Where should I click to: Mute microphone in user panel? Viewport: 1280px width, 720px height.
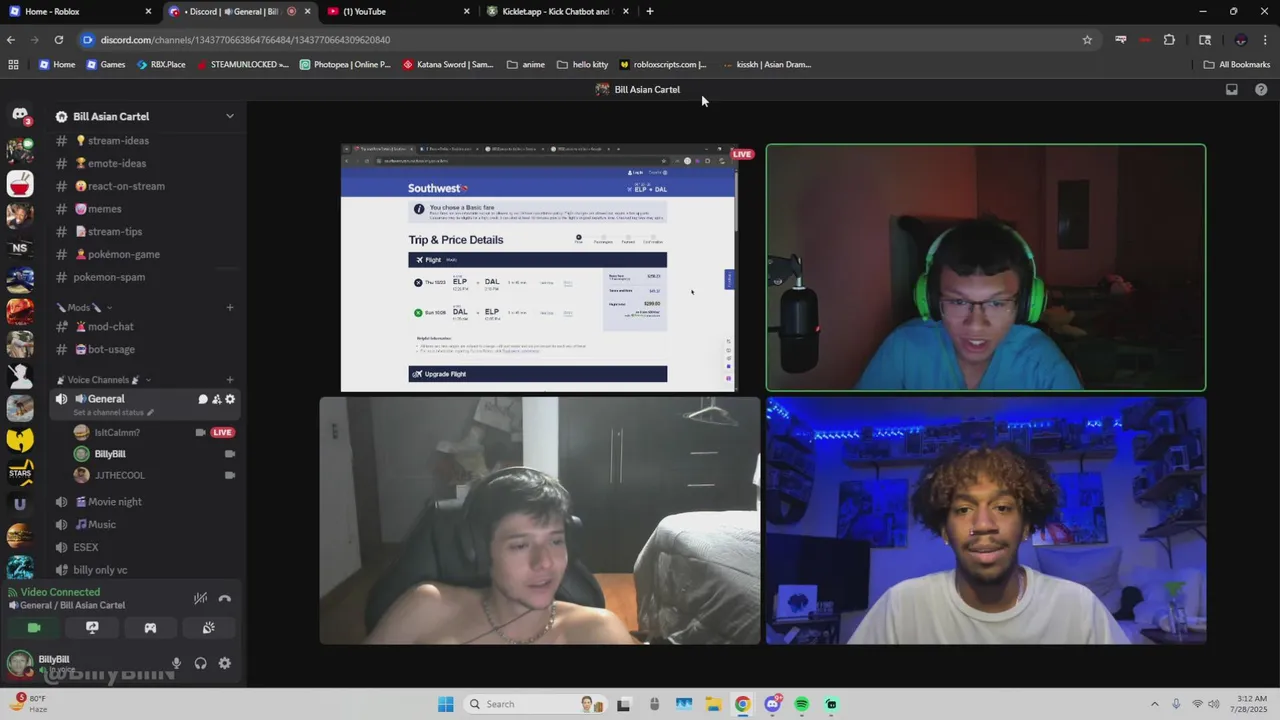(x=176, y=663)
